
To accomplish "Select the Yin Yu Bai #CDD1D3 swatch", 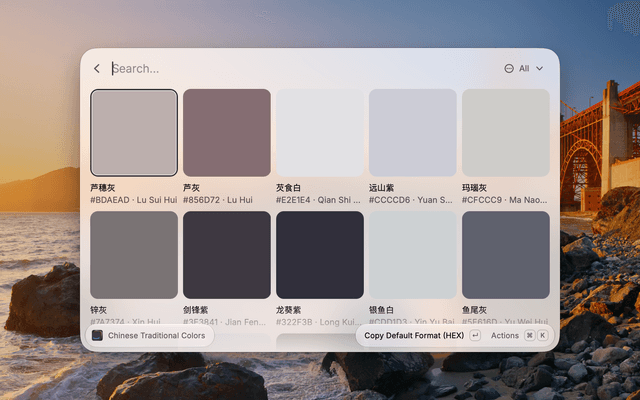I will [413, 255].
